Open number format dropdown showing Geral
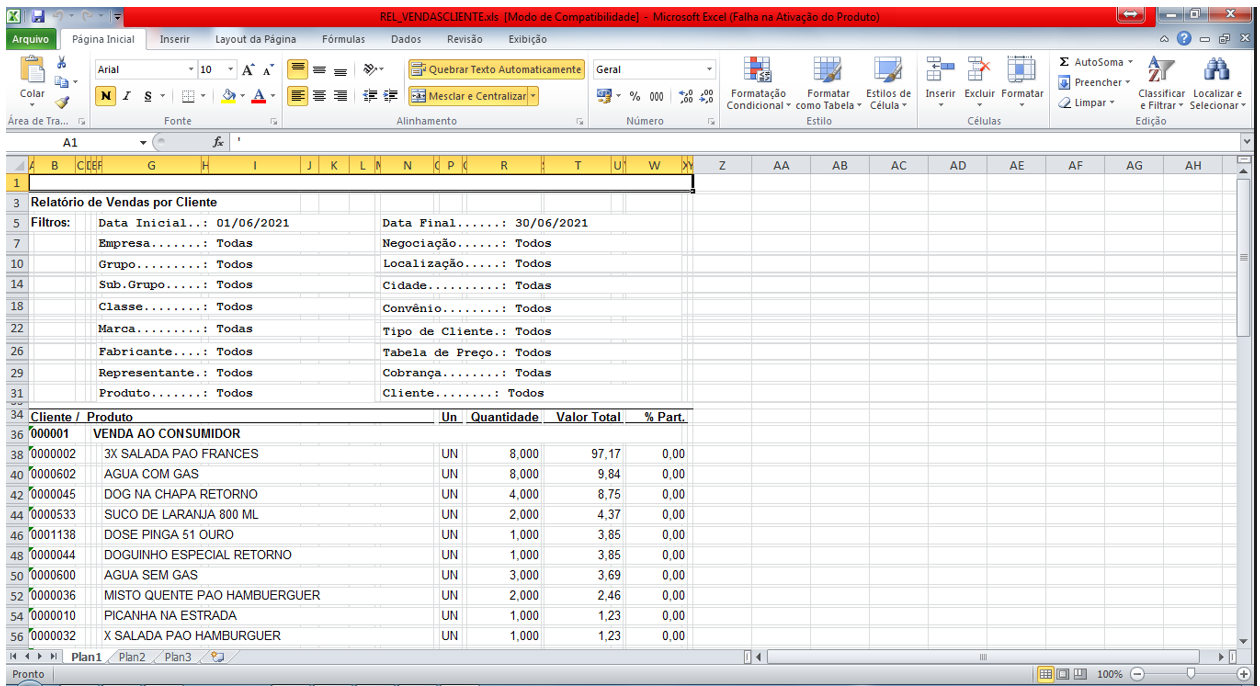 [x=710, y=70]
